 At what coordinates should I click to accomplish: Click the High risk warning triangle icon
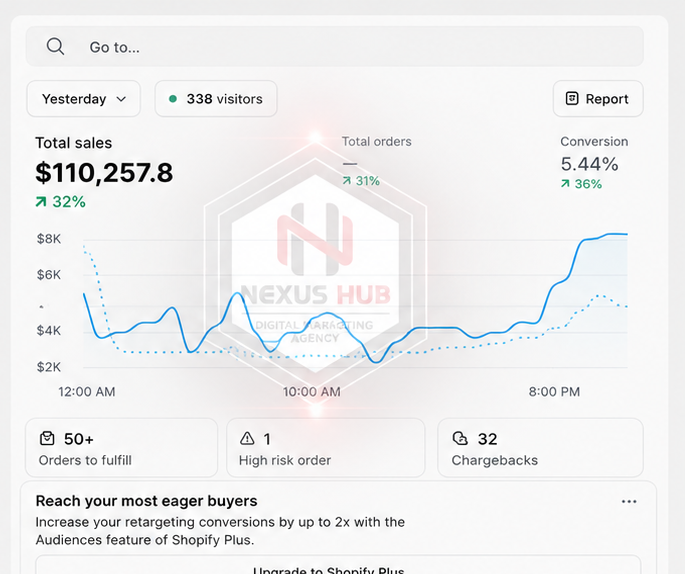[x=247, y=438]
